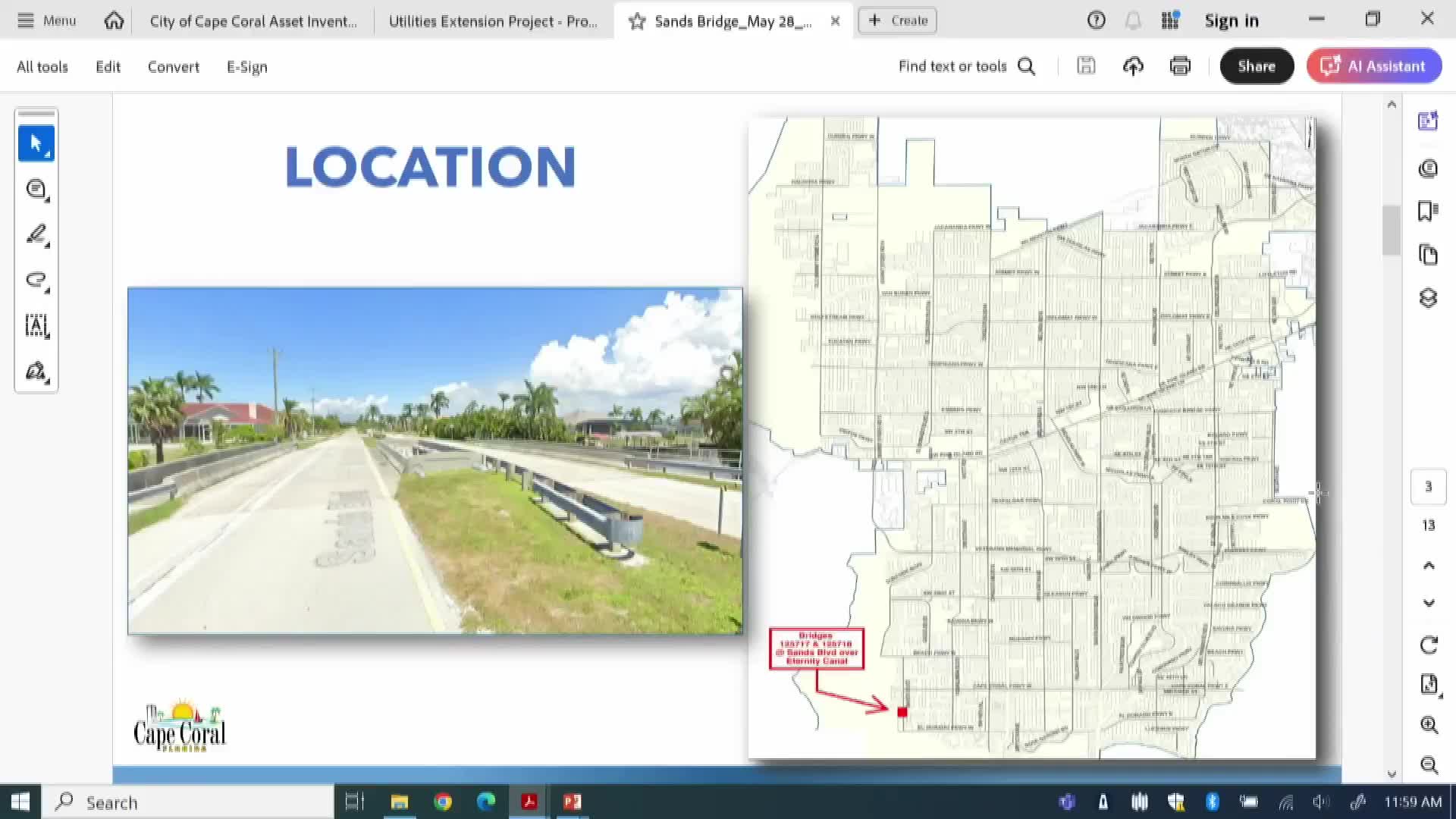Screen dimensions: 1456x819
Task: Open the bookmarks panel icon
Action: tap(1428, 211)
